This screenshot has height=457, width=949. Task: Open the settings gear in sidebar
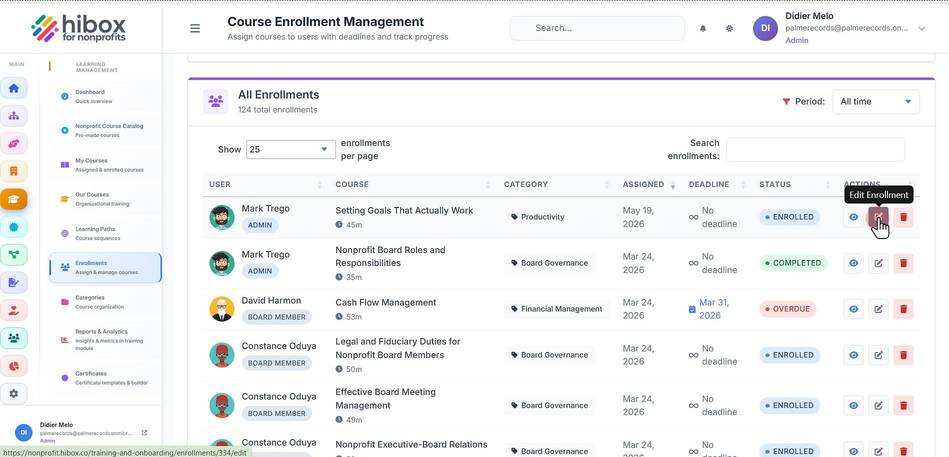(x=14, y=393)
